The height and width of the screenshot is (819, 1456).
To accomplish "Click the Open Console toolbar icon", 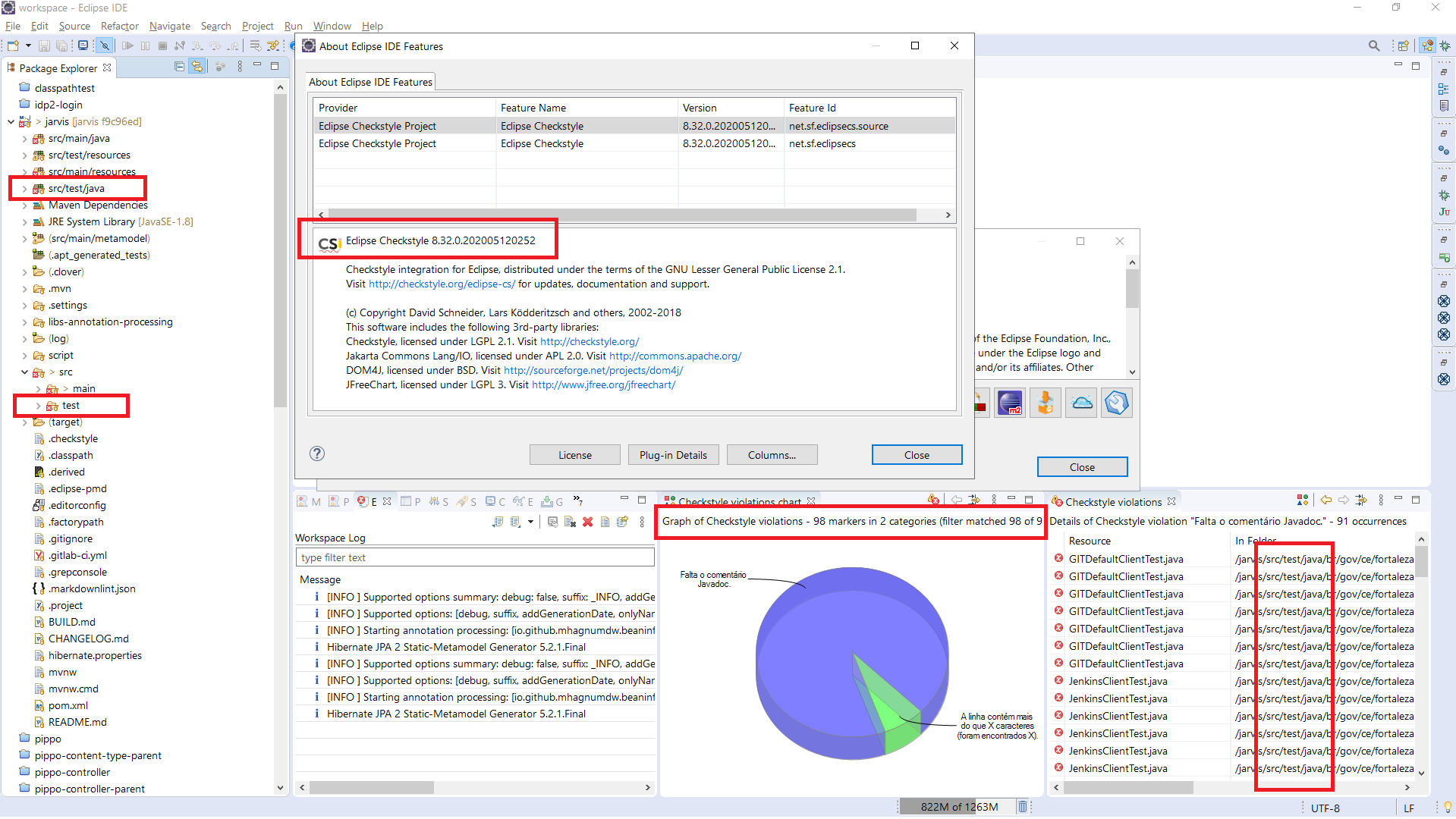I will [x=83, y=45].
